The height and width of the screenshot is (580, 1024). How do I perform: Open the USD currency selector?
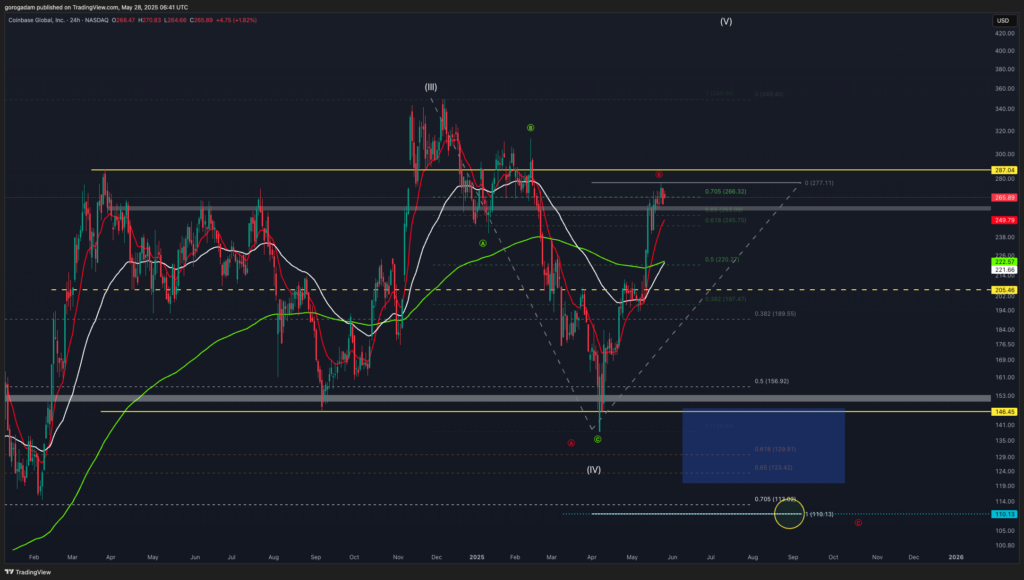[1000, 20]
